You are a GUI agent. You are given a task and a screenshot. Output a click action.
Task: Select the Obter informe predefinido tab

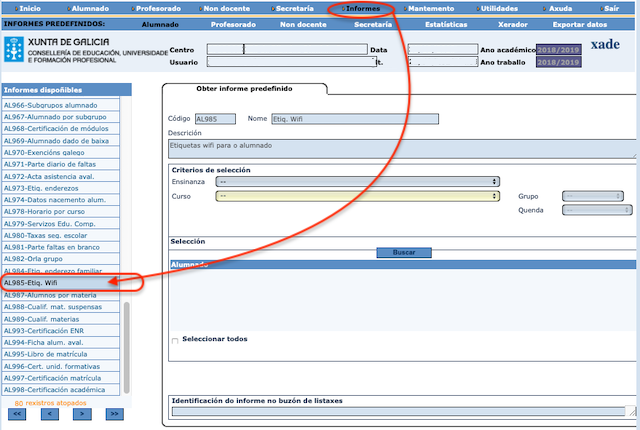coord(244,89)
